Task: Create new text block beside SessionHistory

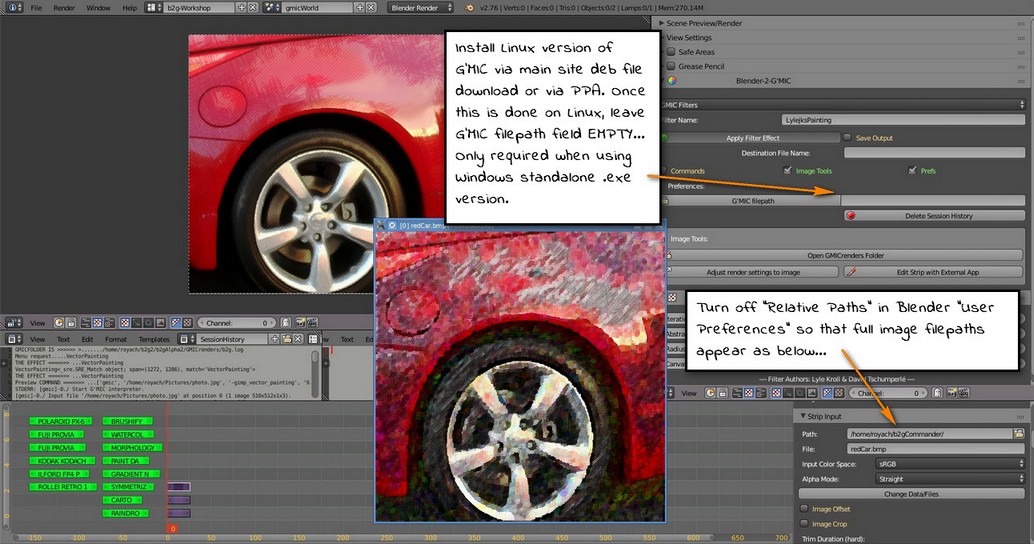Action: click(x=275, y=339)
